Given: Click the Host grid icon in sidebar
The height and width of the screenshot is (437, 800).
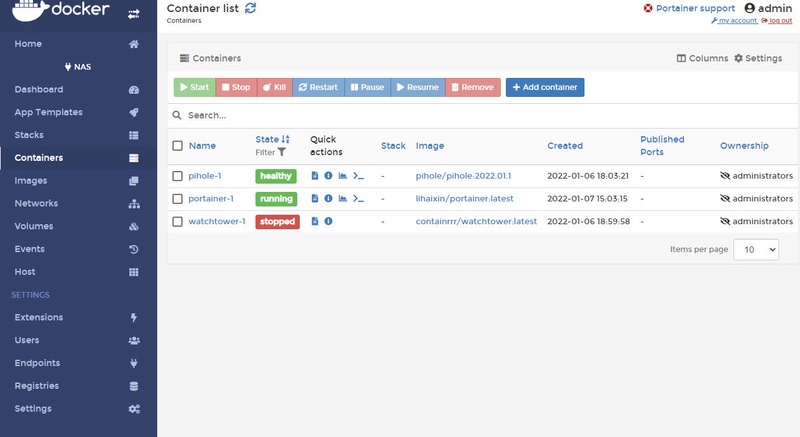Looking at the screenshot, I should (134, 272).
